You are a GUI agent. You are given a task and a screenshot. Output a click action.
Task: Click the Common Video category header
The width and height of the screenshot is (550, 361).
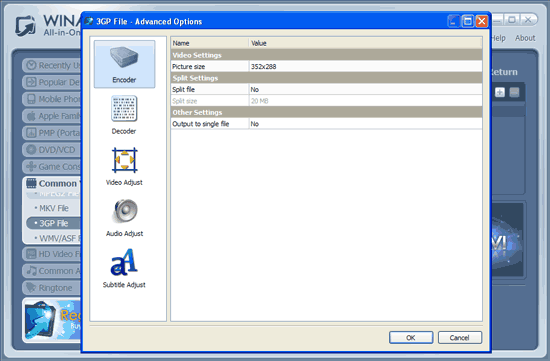(x=53, y=183)
